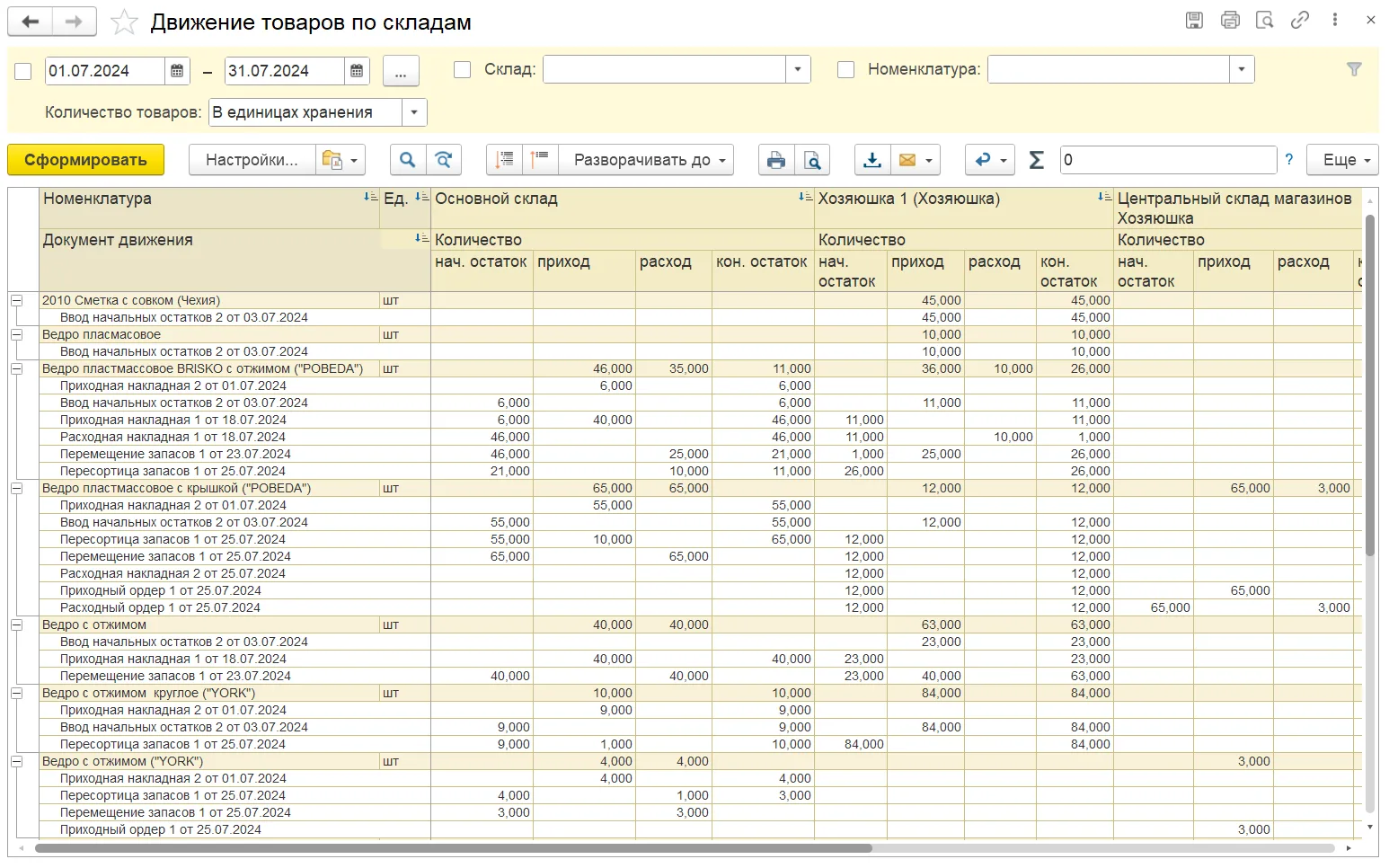
Task: Calculate sum with the sigma icon
Action: click(x=1036, y=160)
